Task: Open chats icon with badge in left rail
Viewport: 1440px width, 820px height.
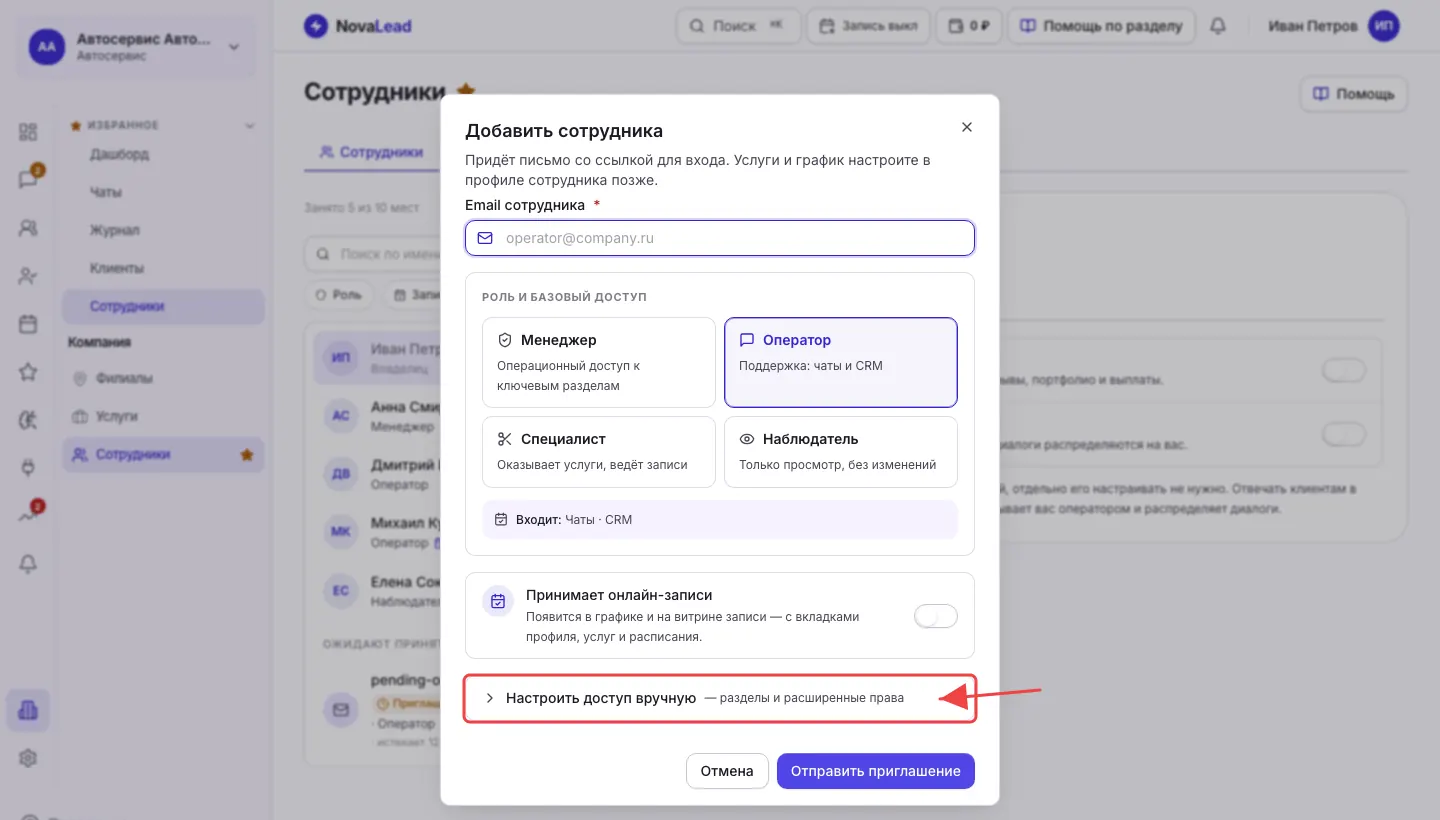Action: [28, 180]
